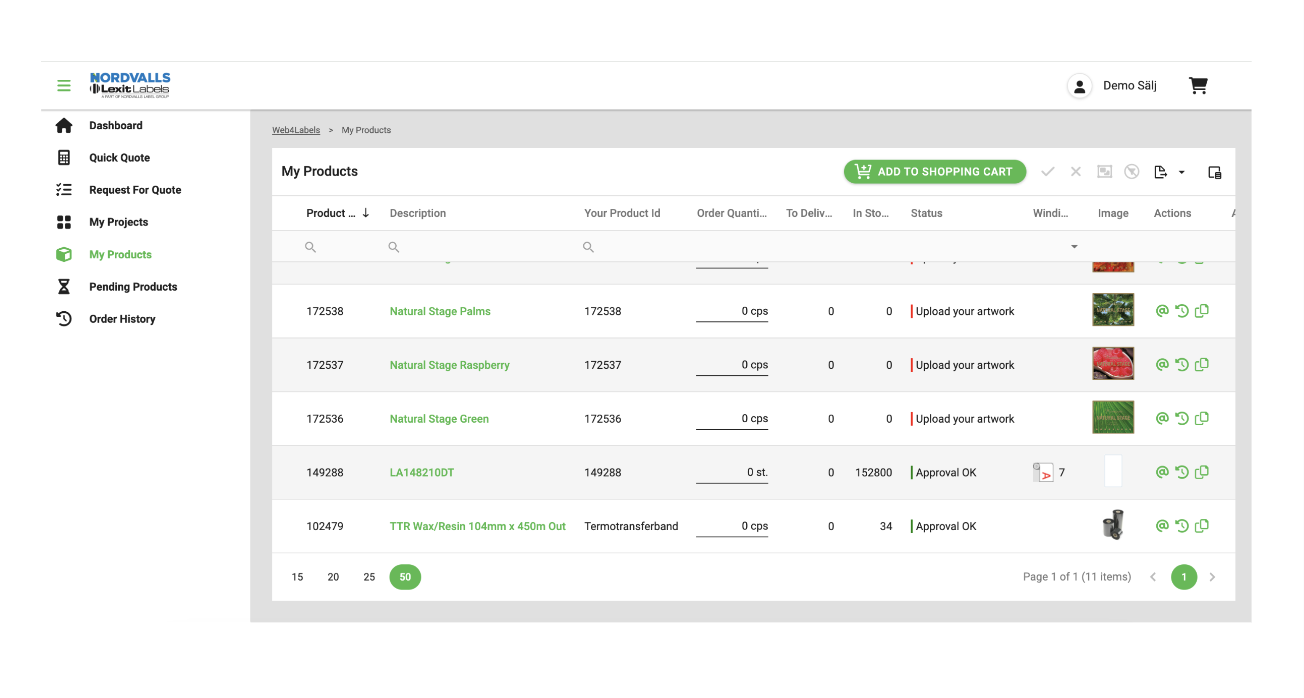1304x698 pixels.
Task: Open the PDF icon in LA148210DT row
Action: point(1043,472)
